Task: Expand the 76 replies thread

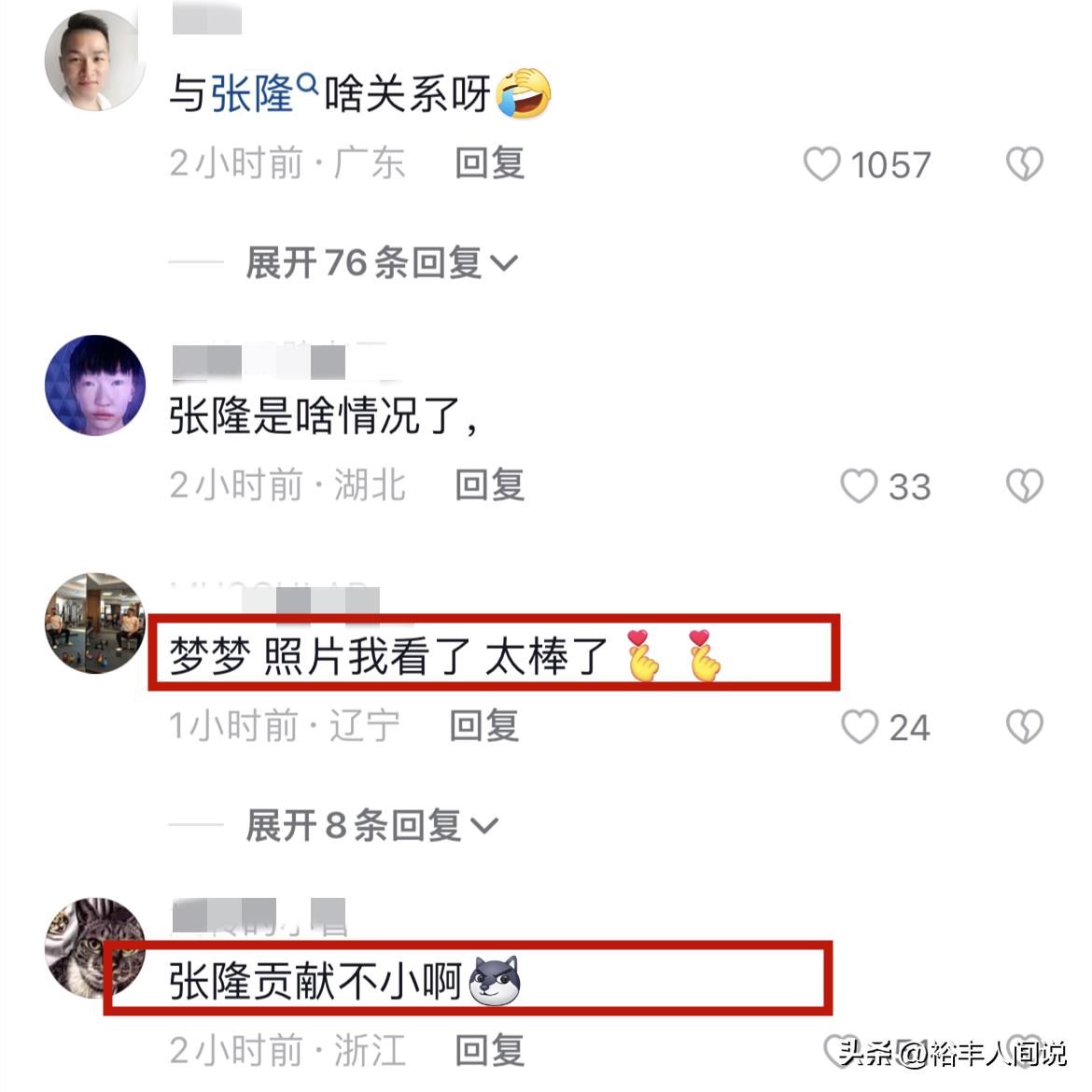Action: [382, 263]
